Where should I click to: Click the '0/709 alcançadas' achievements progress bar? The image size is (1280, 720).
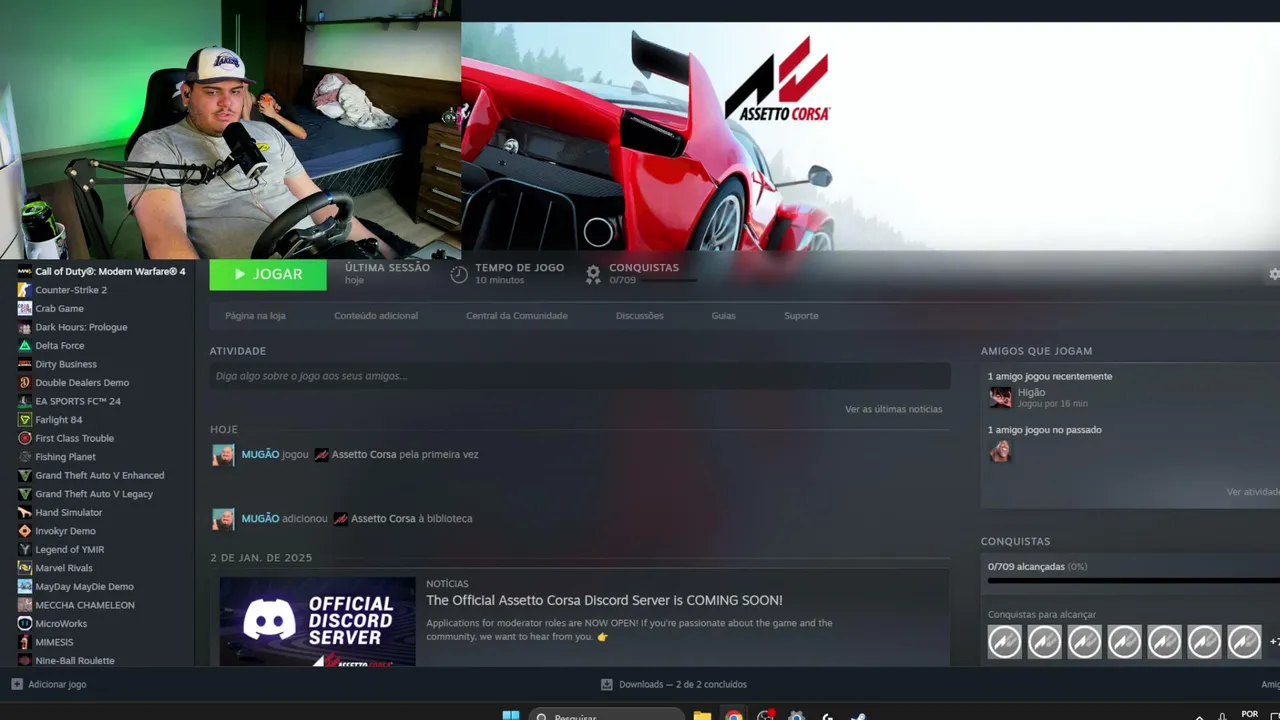coord(1133,580)
